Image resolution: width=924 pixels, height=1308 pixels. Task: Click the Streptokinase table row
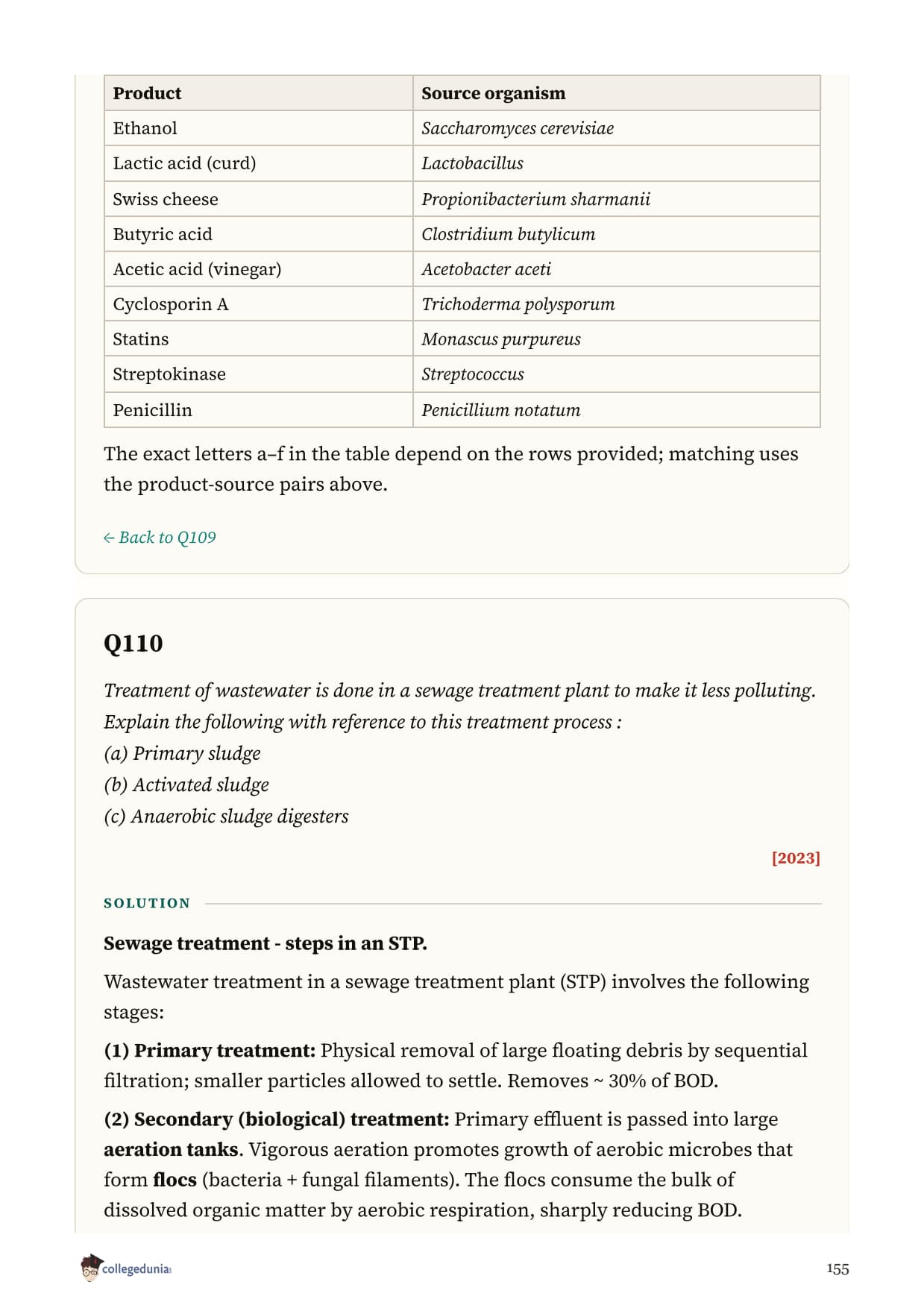462,374
